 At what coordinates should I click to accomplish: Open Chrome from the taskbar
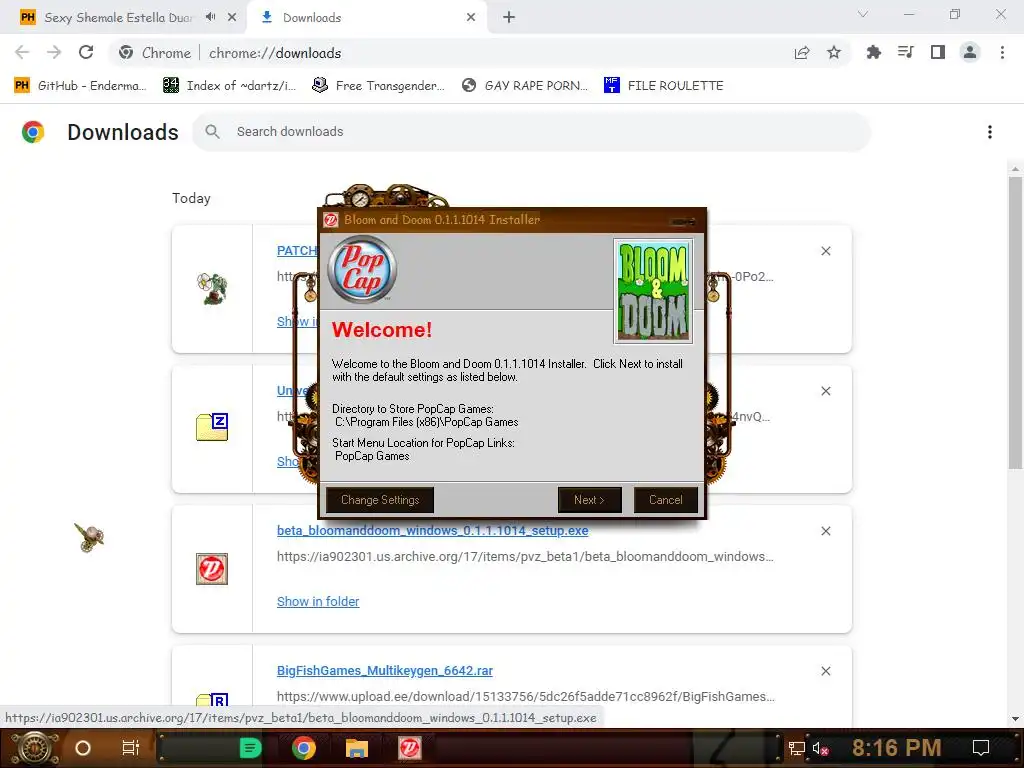click(x=304, y=748)
